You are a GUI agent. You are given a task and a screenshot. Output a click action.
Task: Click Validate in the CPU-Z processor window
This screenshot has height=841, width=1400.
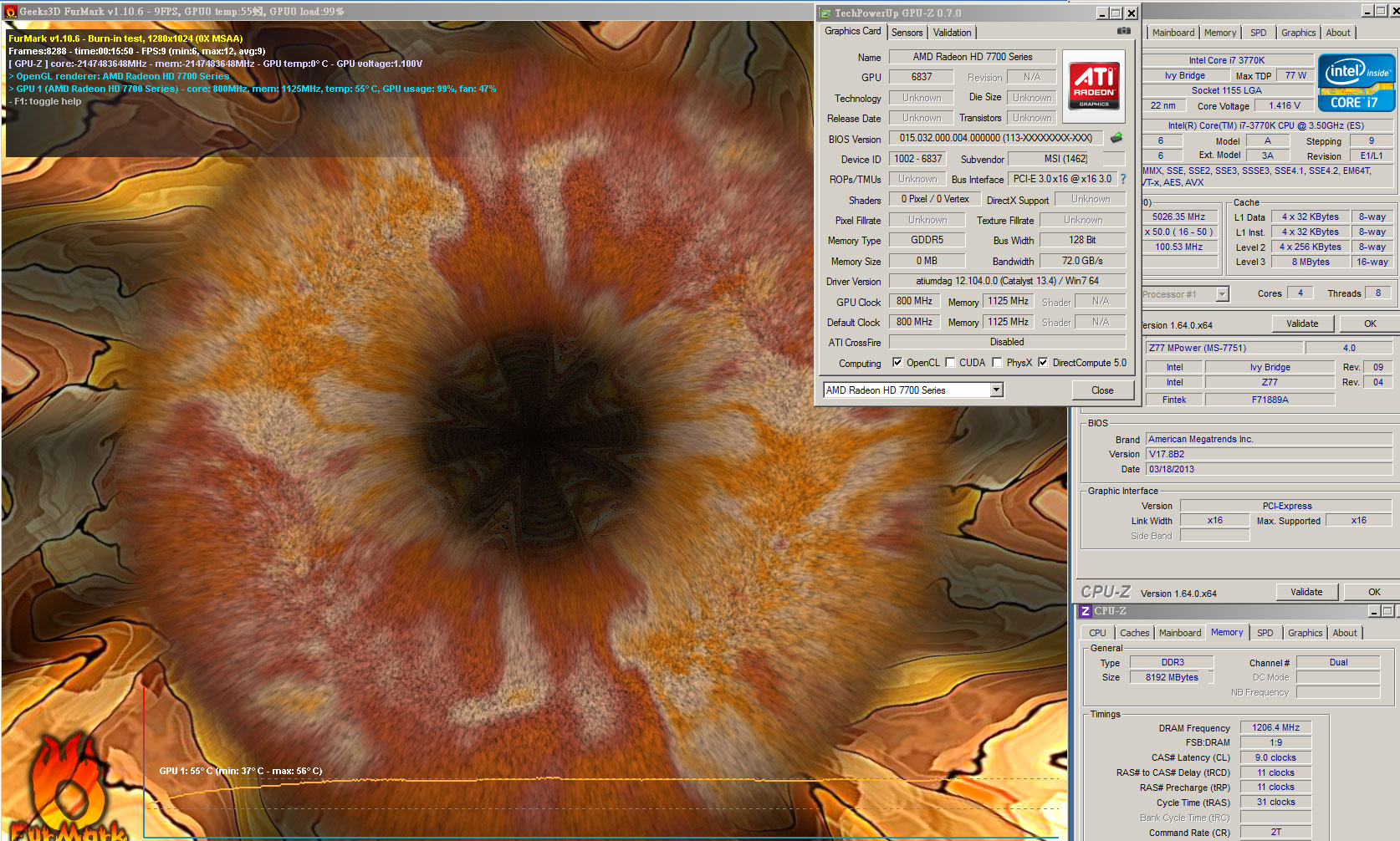coord(1302,324)
